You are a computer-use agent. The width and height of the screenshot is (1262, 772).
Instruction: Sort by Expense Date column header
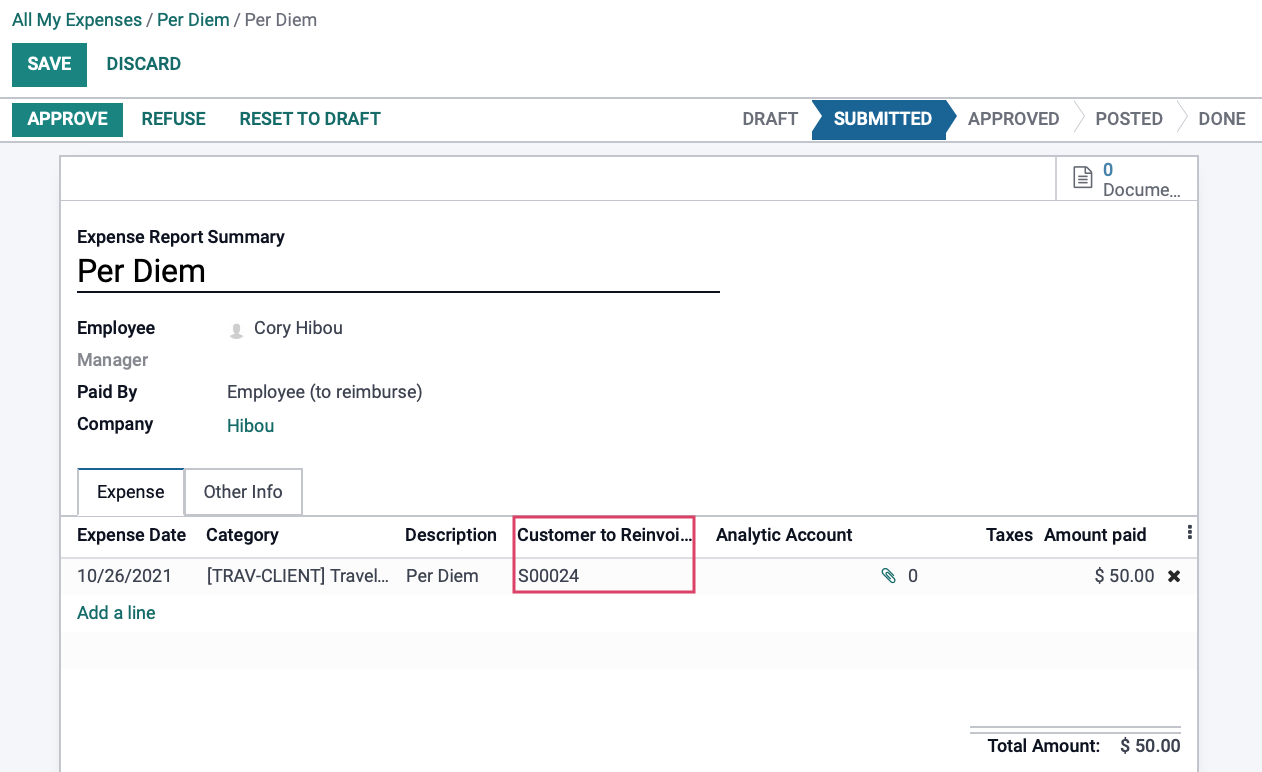132,535
